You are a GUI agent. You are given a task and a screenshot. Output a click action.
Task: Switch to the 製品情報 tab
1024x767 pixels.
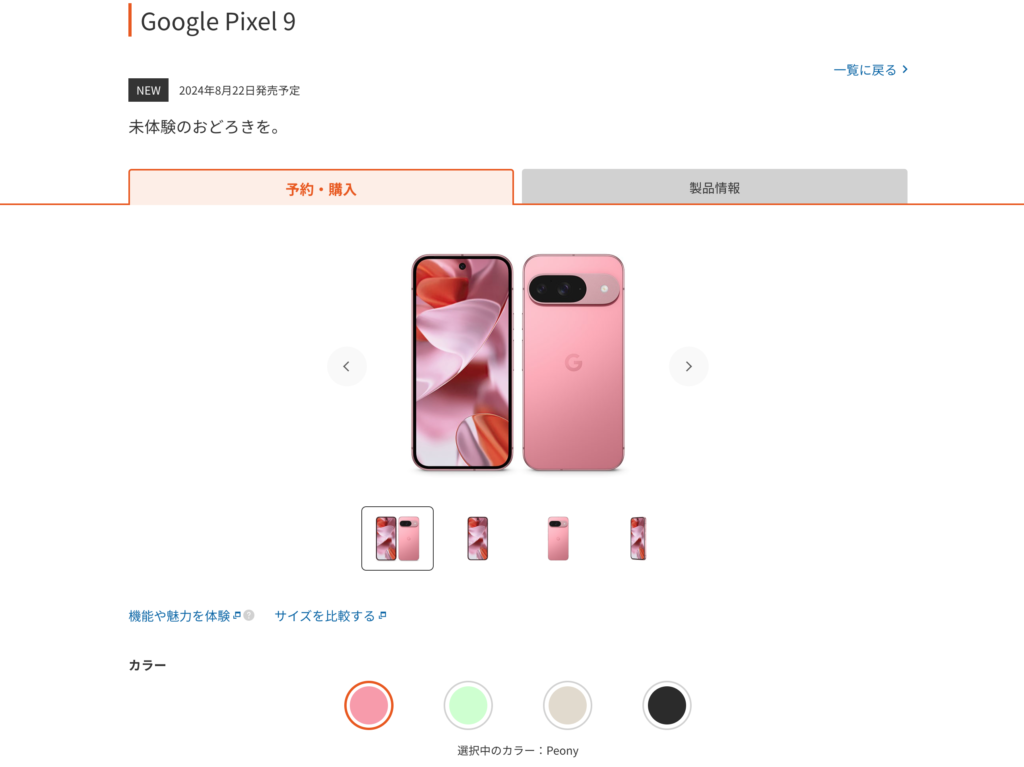tap(714, 187)
